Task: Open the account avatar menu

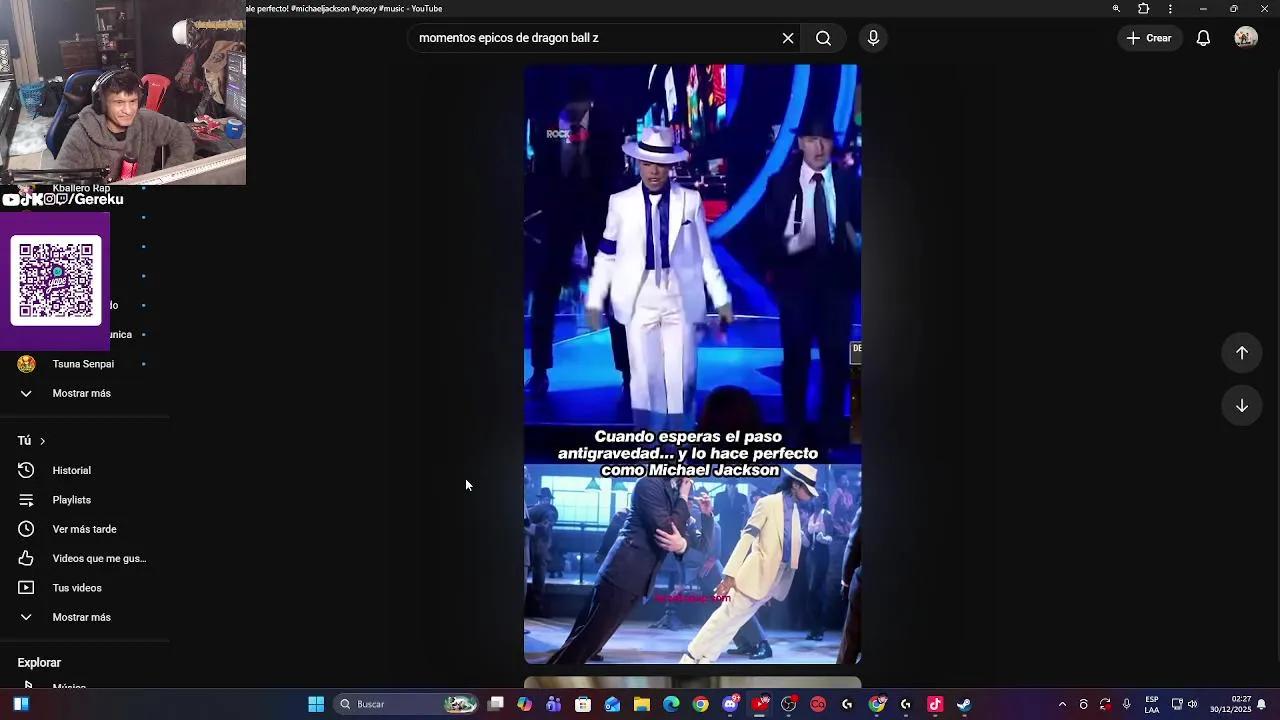Action: click(x=1245, y=38)
